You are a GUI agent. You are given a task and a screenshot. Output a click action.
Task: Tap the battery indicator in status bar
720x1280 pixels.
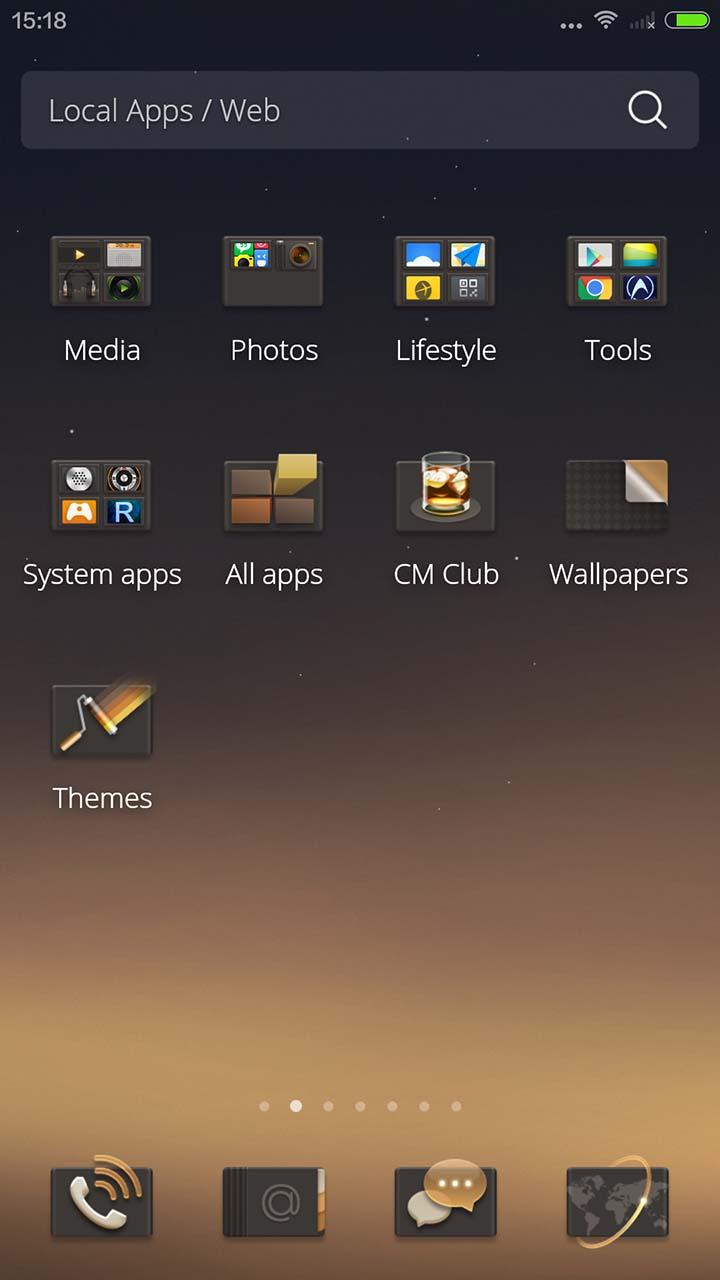[x=687, y=20]
